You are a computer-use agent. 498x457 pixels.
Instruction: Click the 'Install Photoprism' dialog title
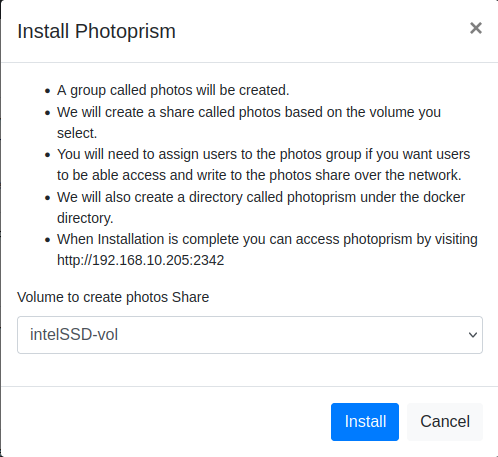point(96,31)
